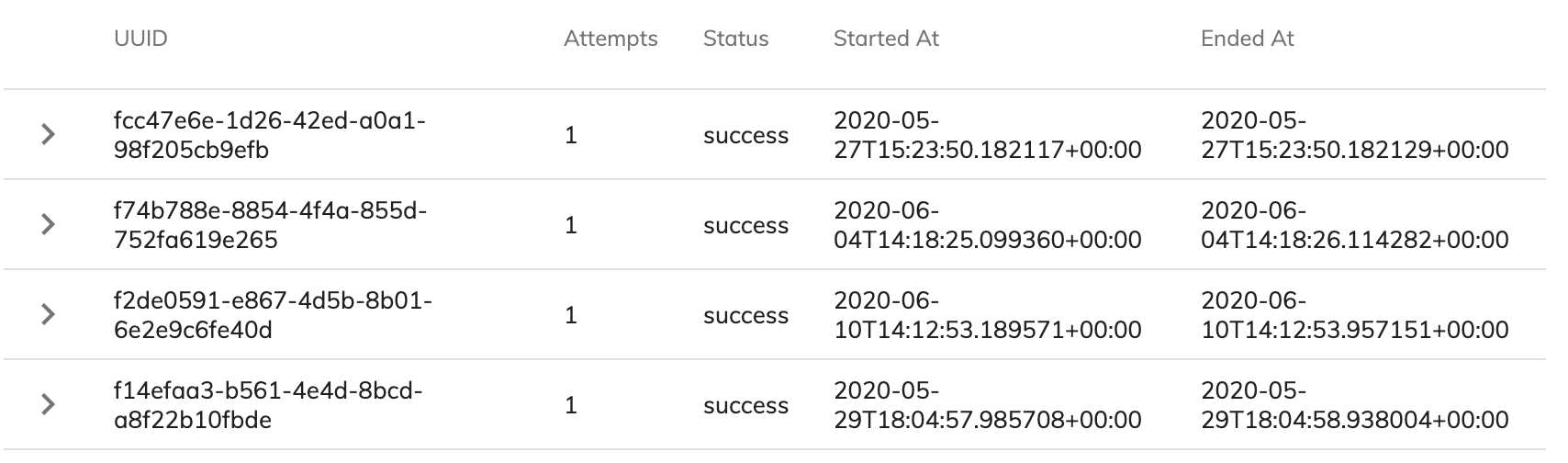Click started time 2020-05-29T18:04:57.985708
Viewport: 1568px width, 463px height.
coord(988,405)
